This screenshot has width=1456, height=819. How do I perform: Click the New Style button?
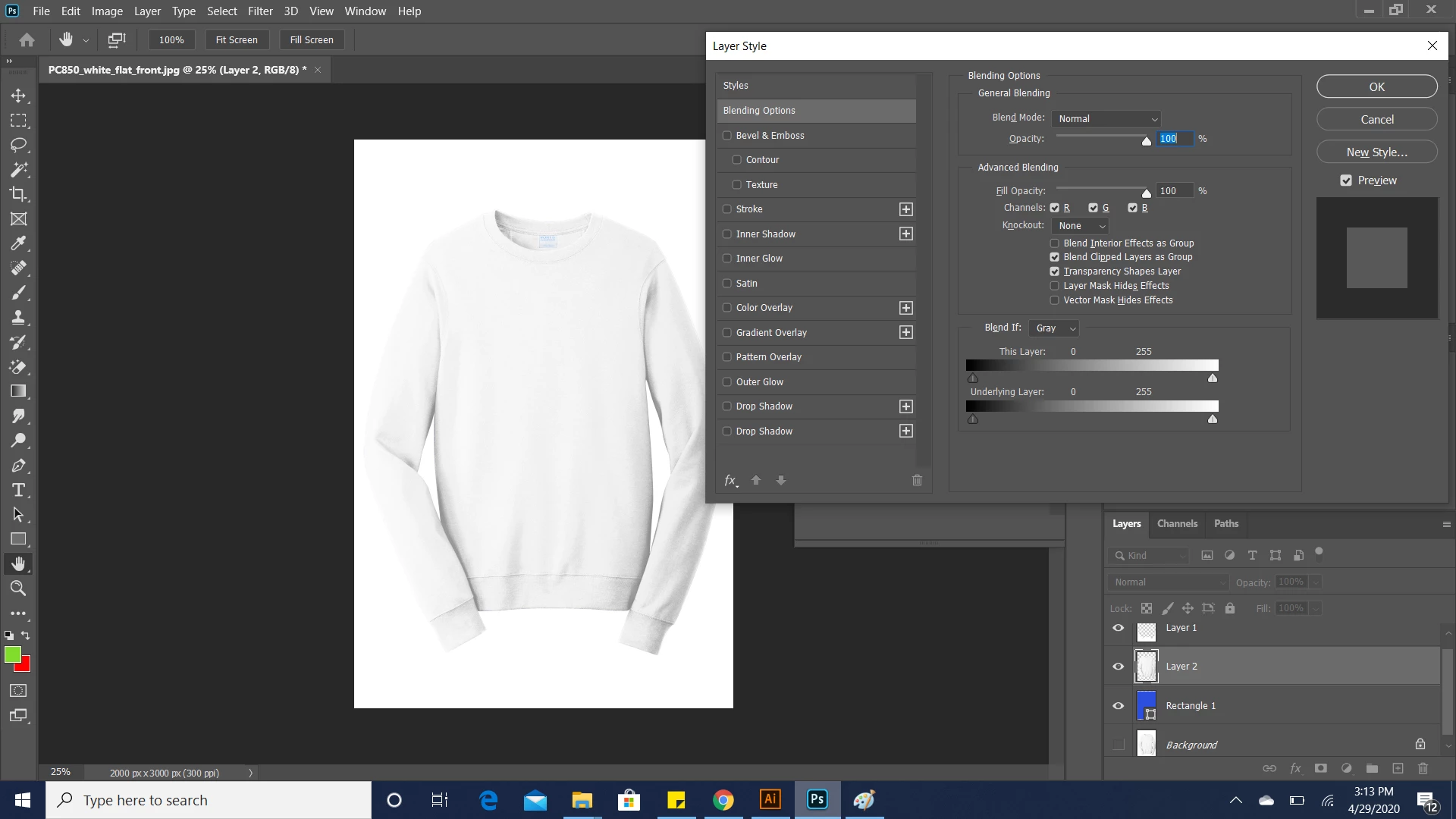coord(1376,152)
